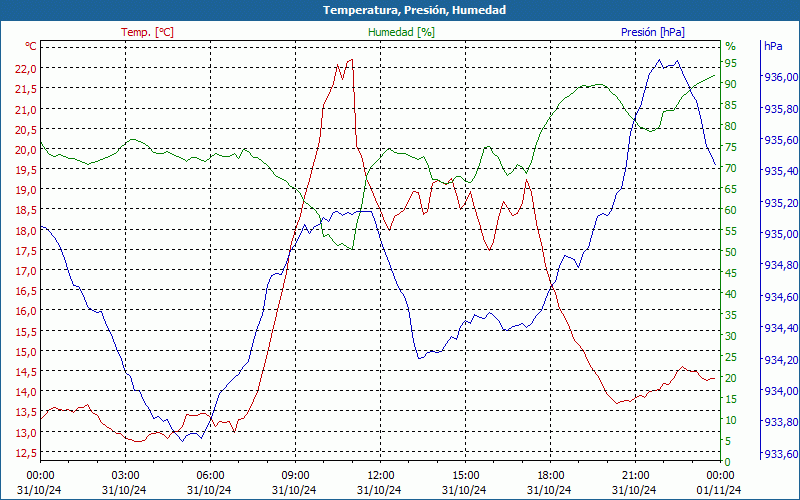Image resolution: width=800 pixels, height=500 pixels.
Task: Click the "935,20" pressure axis value
Action: click(x=780, y=203)
